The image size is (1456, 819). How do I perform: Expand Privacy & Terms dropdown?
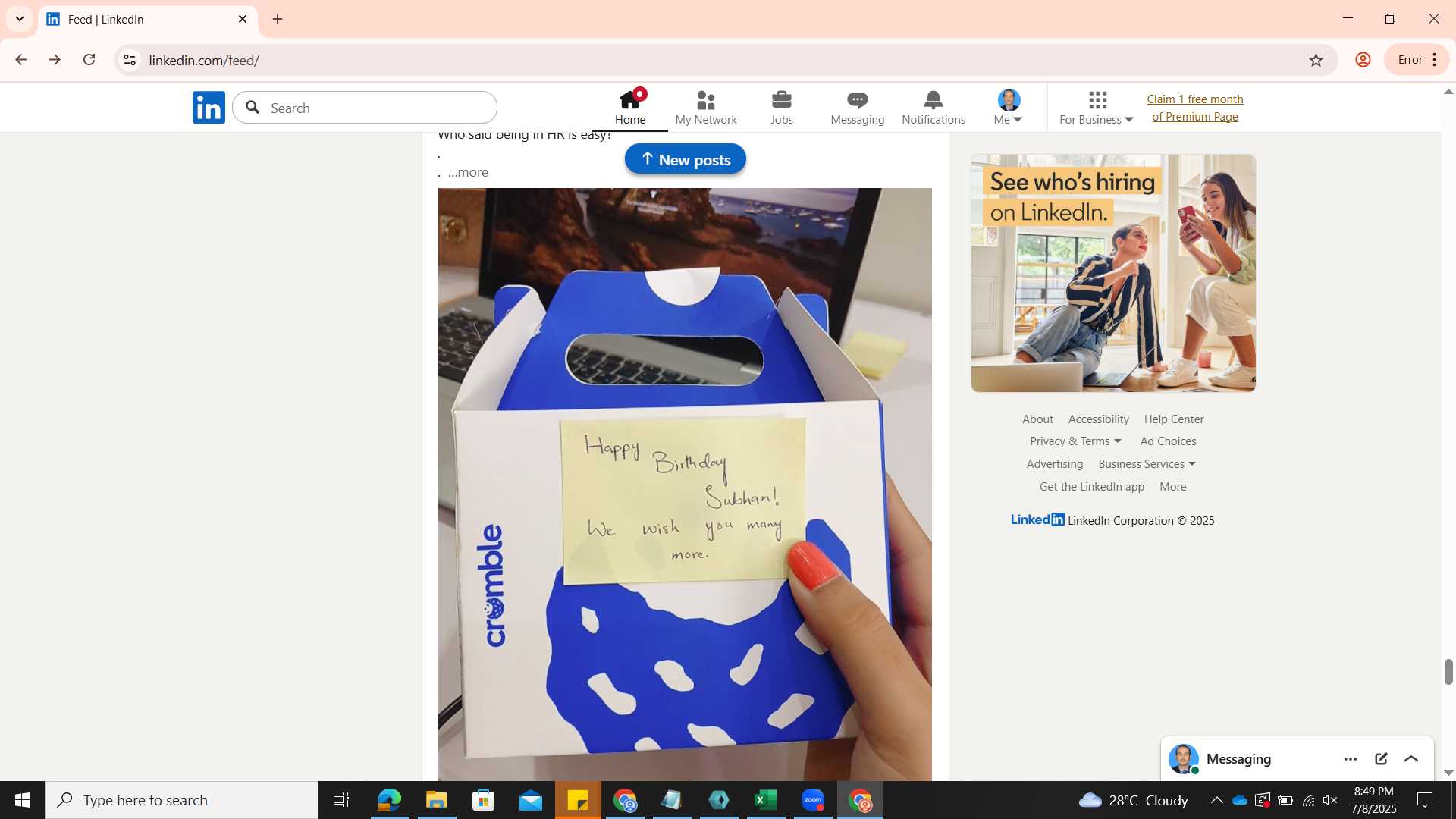click(1075, 441)
